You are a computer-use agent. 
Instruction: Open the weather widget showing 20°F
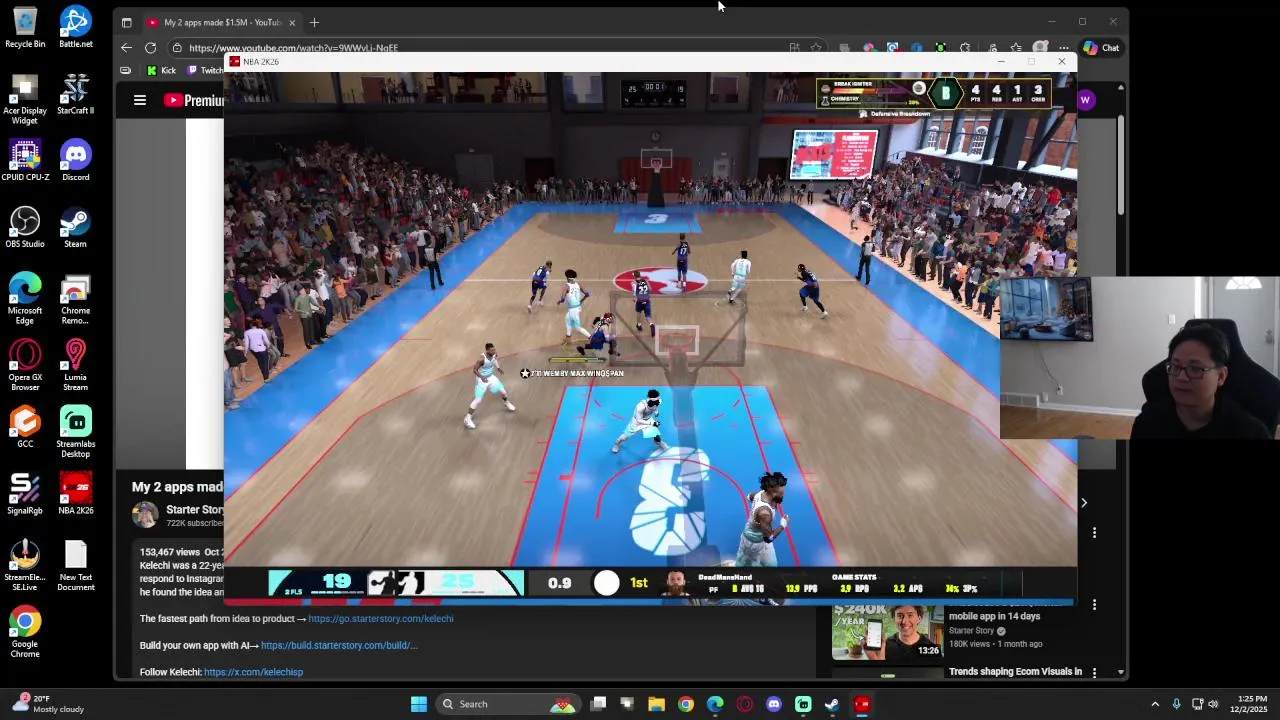pyautogui.click(x=48, y=704)
